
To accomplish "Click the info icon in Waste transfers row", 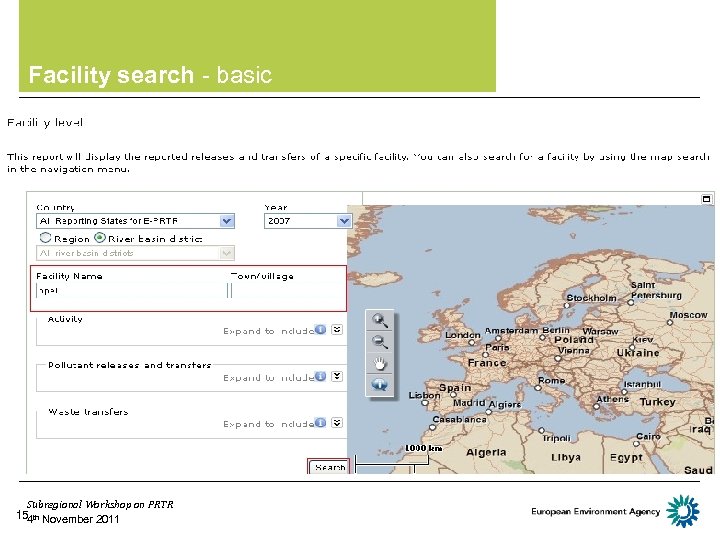I will 321,422.
